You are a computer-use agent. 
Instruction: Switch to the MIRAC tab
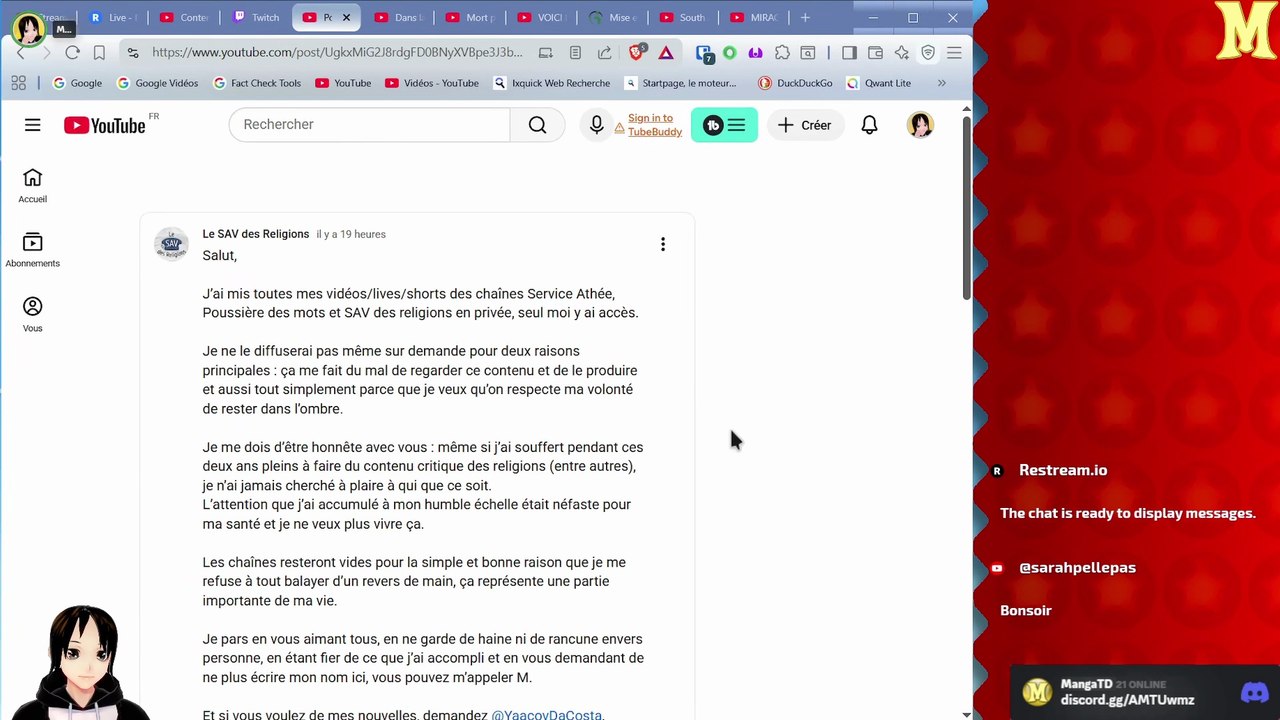(x=756, y=17)
